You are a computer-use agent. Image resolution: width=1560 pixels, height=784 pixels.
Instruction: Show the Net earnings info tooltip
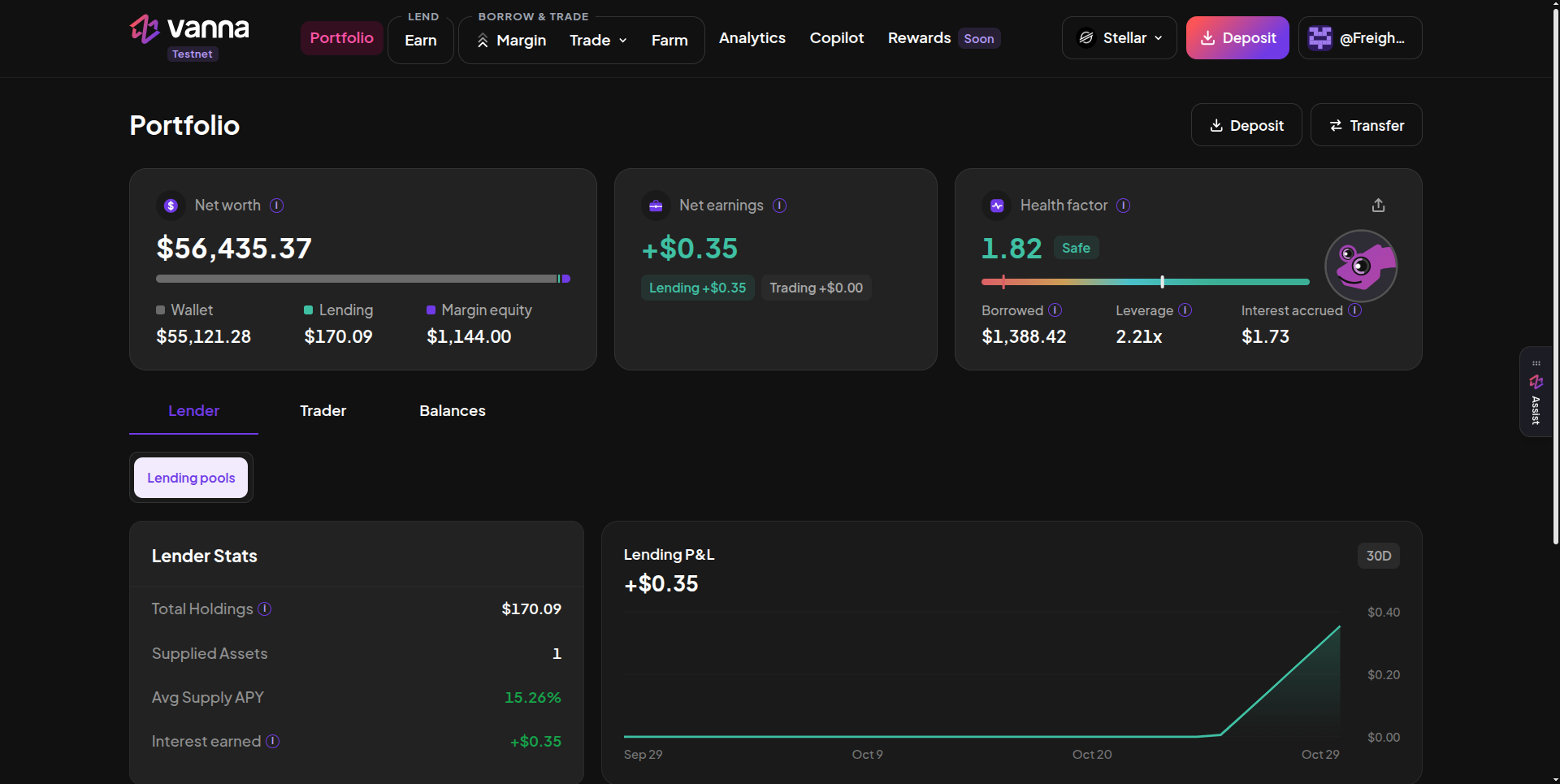click(x=779, y=206)
